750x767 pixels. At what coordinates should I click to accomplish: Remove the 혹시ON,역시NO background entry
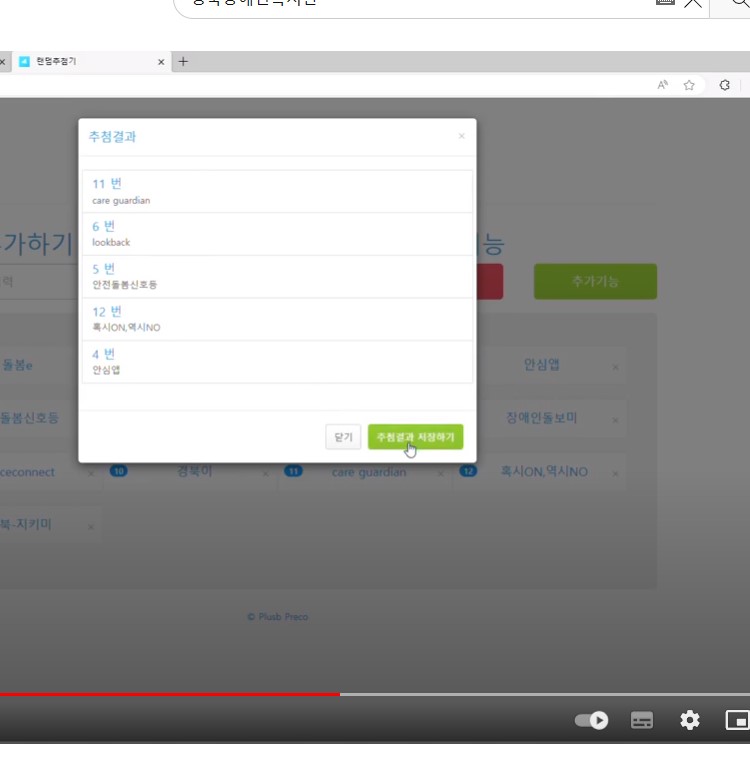coord(615,474)
